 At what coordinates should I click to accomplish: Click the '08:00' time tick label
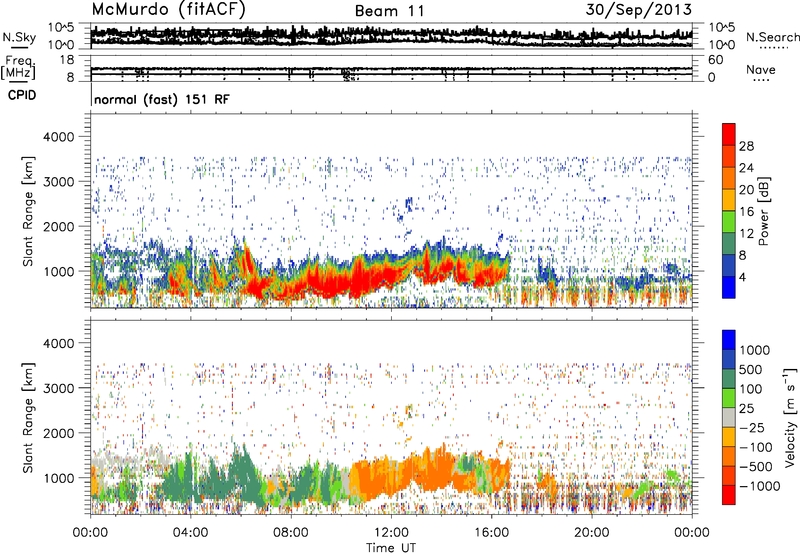click(291, 533)
